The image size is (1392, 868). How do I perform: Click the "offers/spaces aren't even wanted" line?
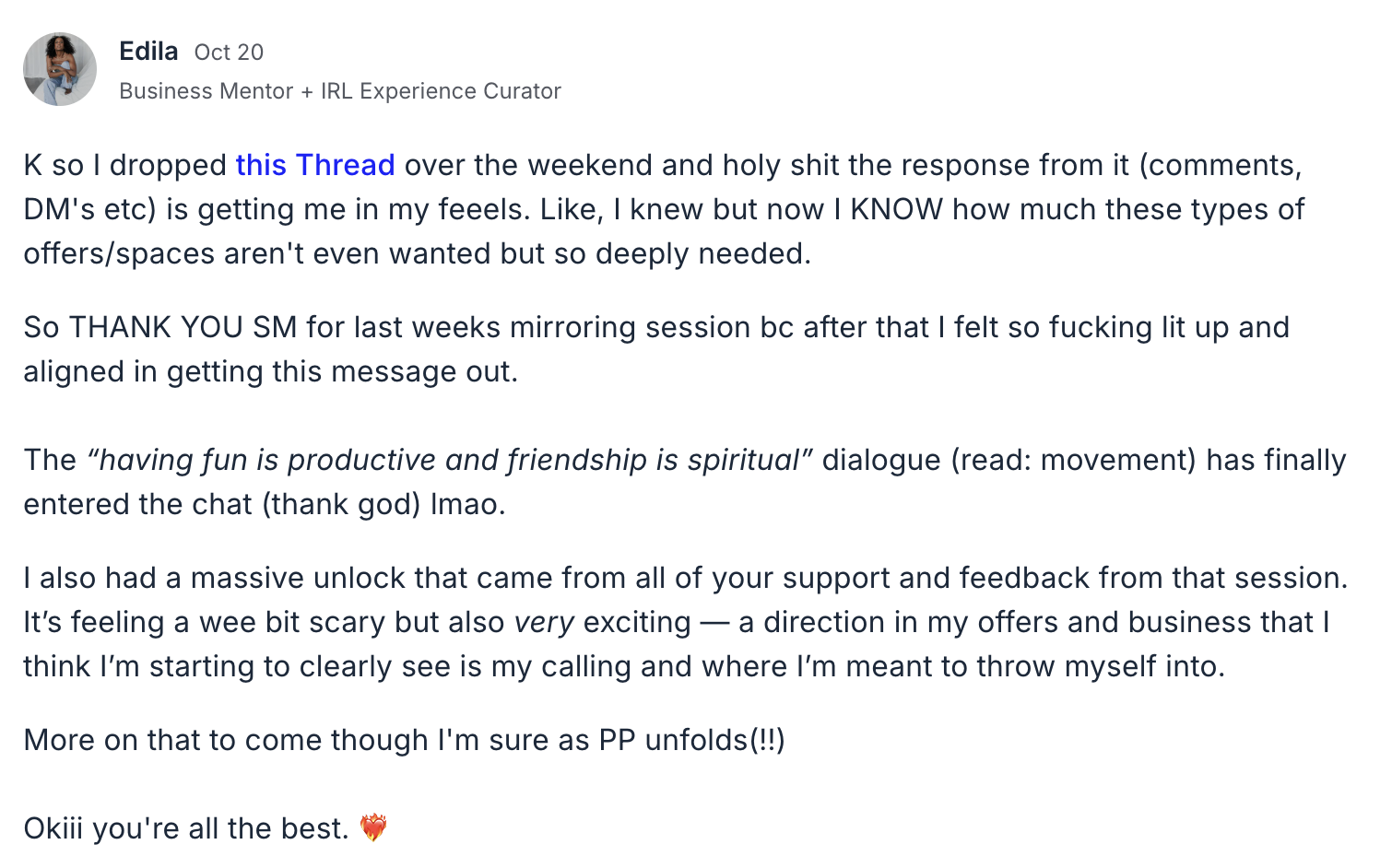(417, 253)
